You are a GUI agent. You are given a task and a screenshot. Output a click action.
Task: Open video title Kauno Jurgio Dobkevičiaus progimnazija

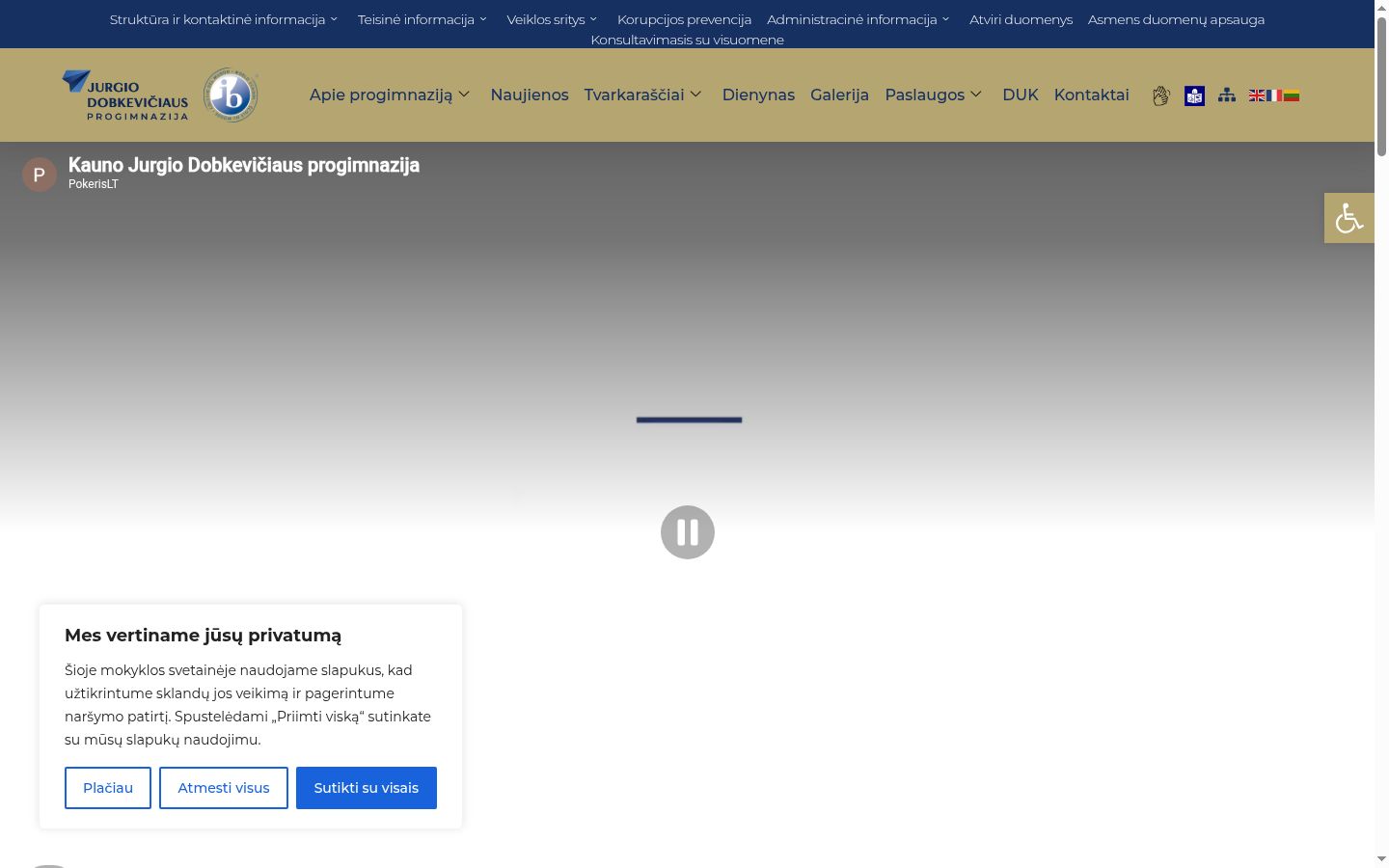click(244, 165)
